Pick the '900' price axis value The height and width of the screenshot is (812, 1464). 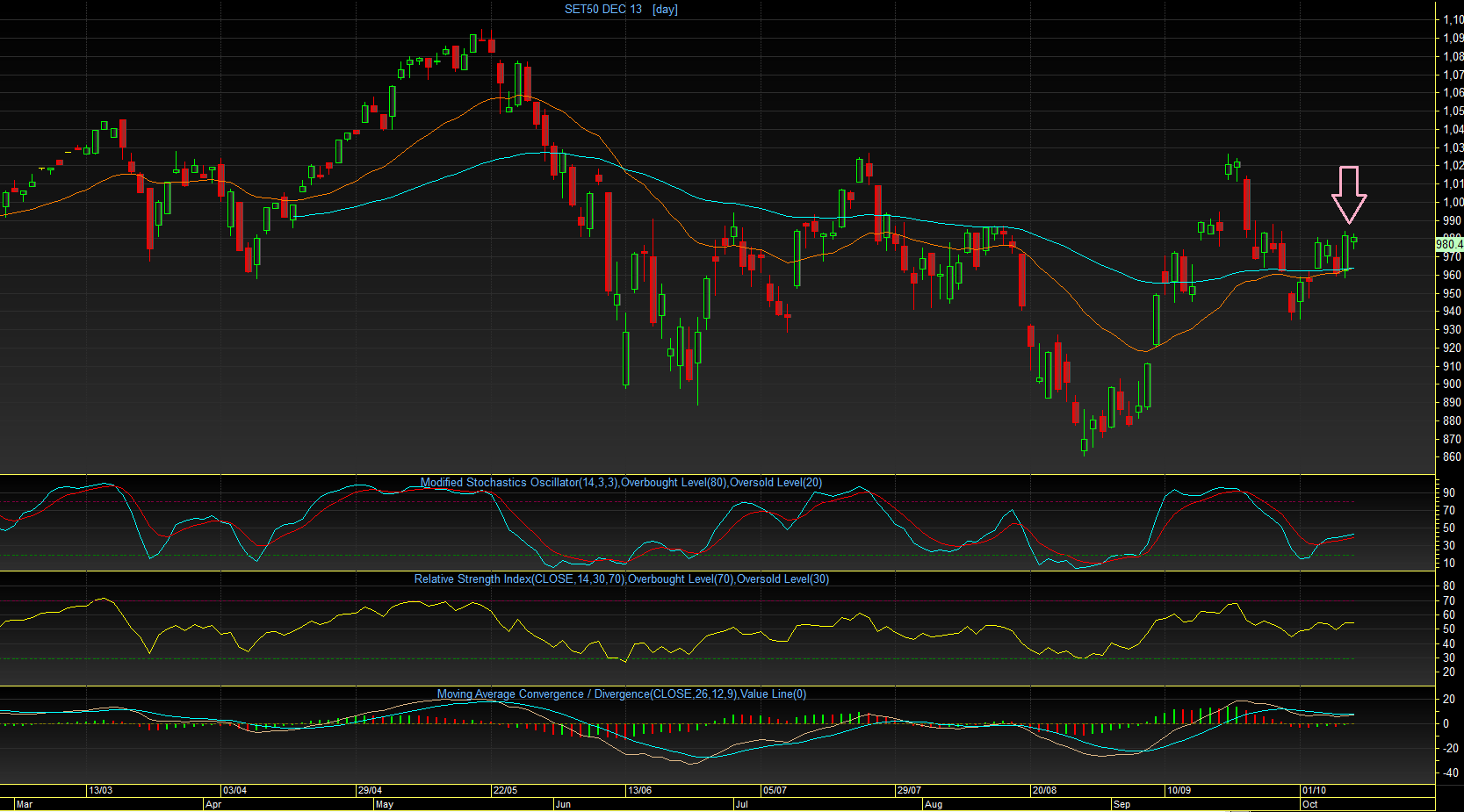[1453, 384]
